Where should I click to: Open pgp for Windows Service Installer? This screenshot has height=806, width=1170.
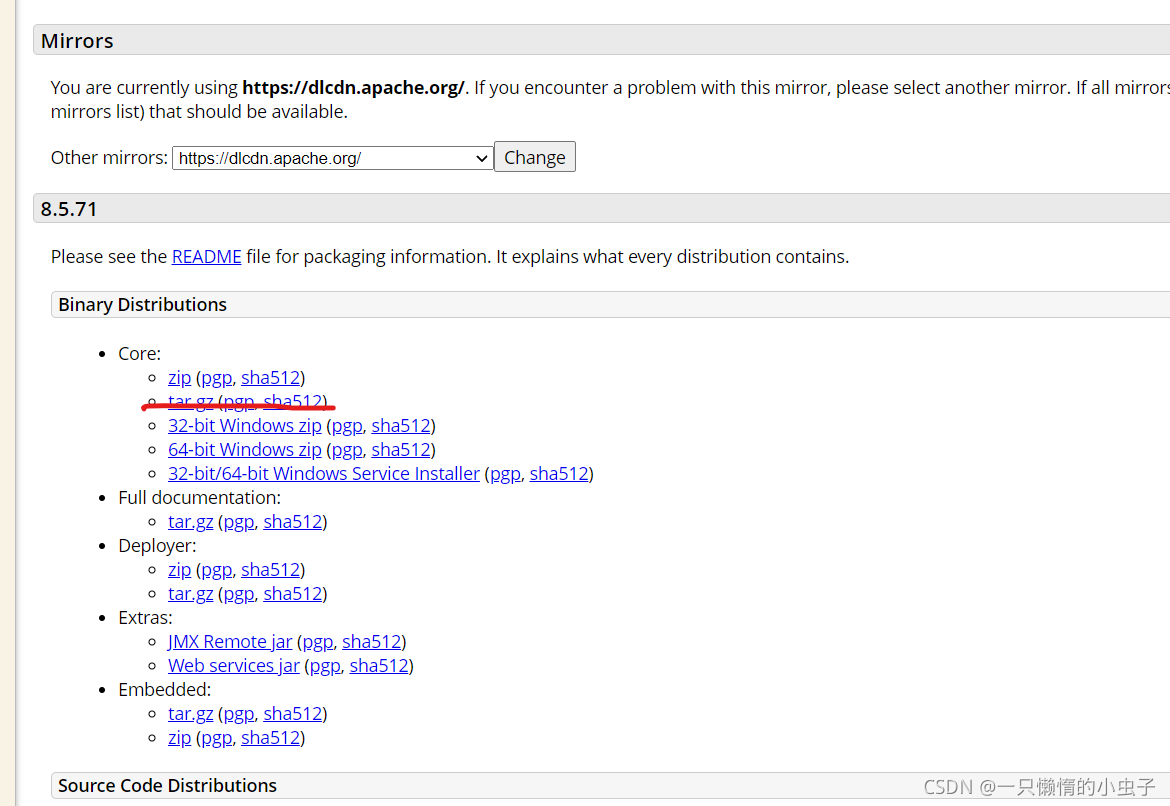tap(505, 474)
